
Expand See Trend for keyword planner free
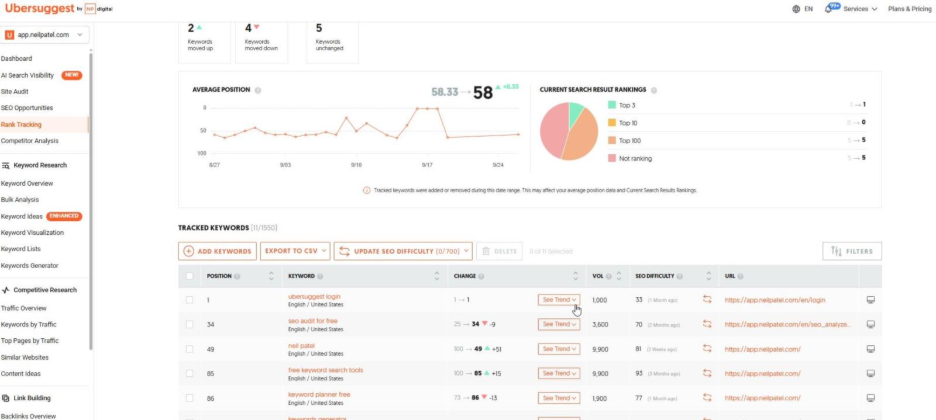[559, 398]
